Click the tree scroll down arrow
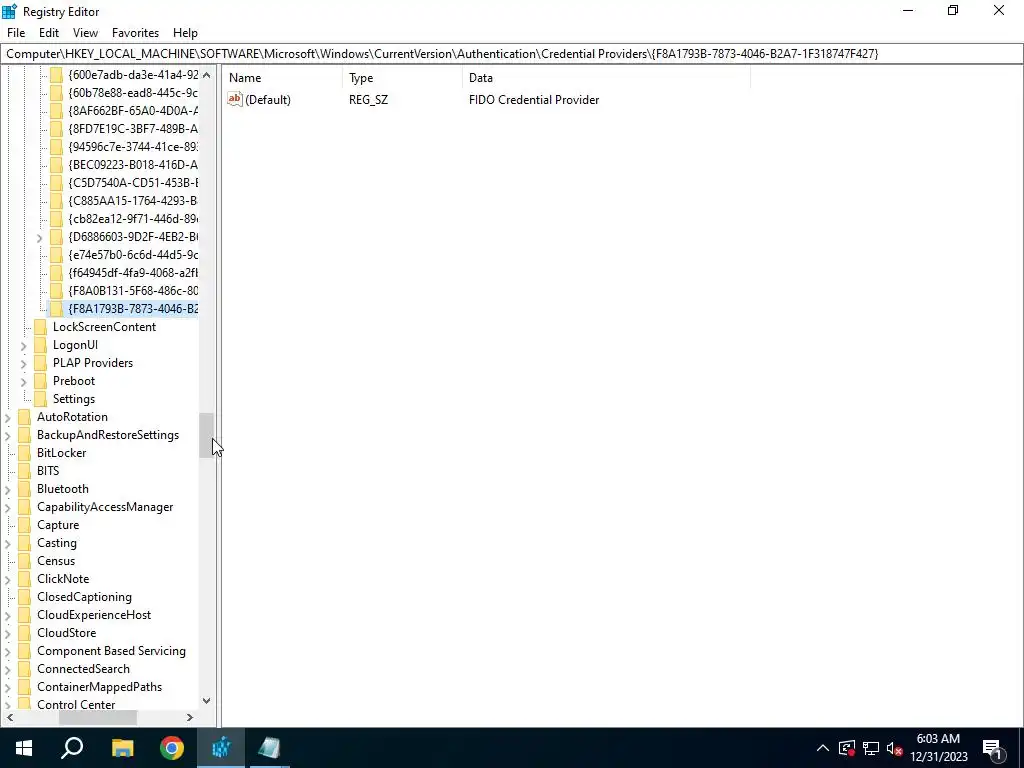The height and width of the screenshot is (768, 1024). (206, 701)
